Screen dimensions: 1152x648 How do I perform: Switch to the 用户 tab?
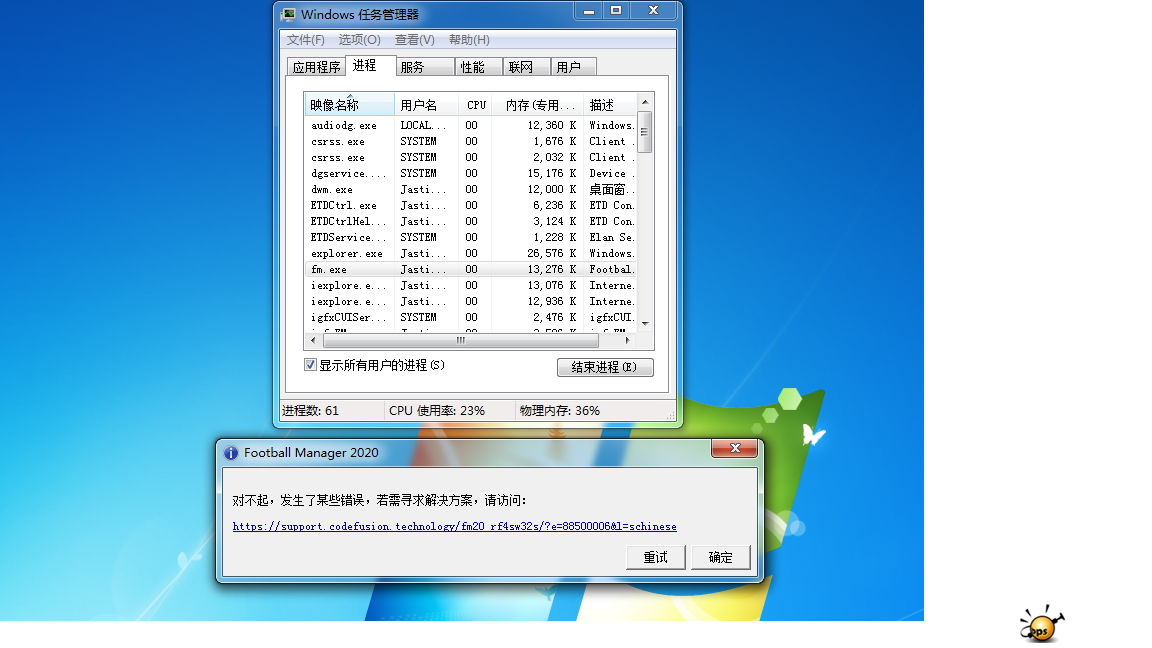pyautogui.click(x=574, y=67)
